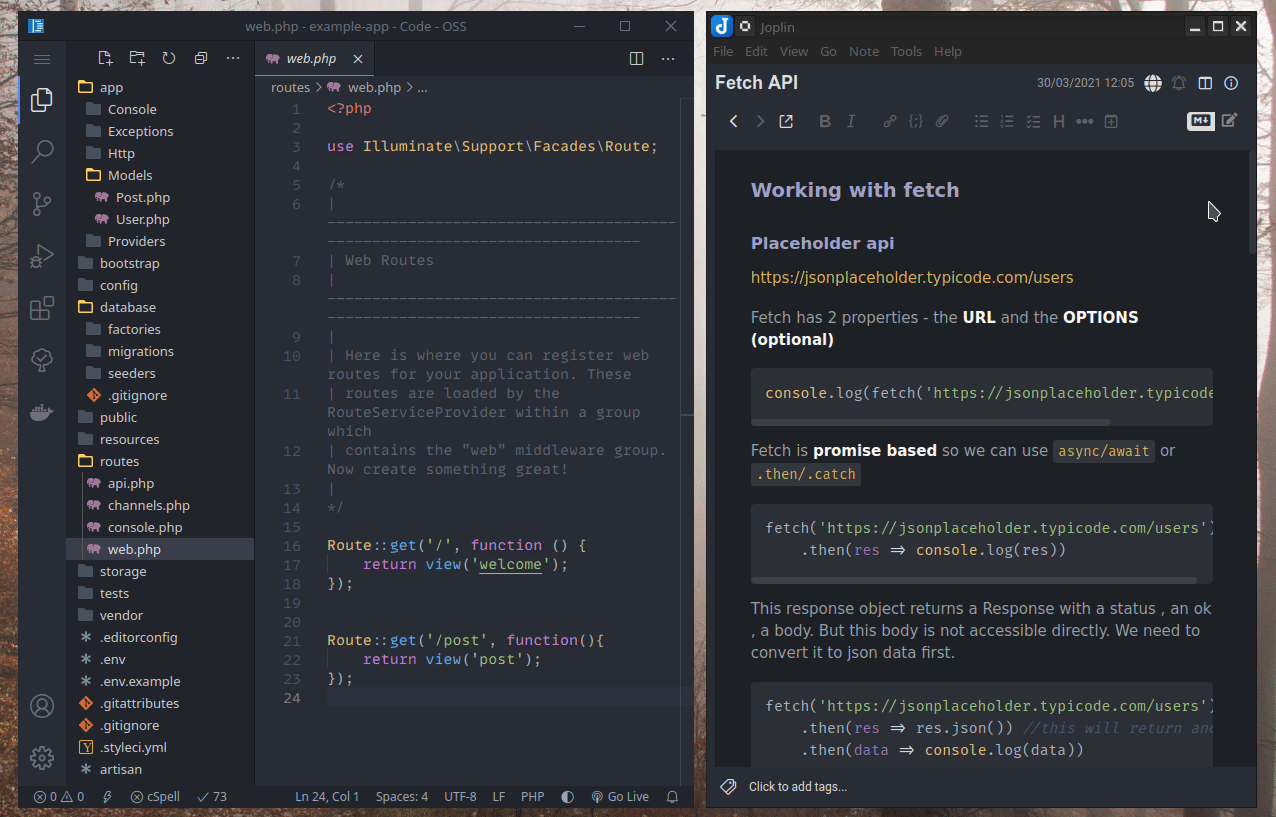1276x817 pixels.
Task: Open User.php in explorer
Action: pyautogui.click(x=142, y=219)
